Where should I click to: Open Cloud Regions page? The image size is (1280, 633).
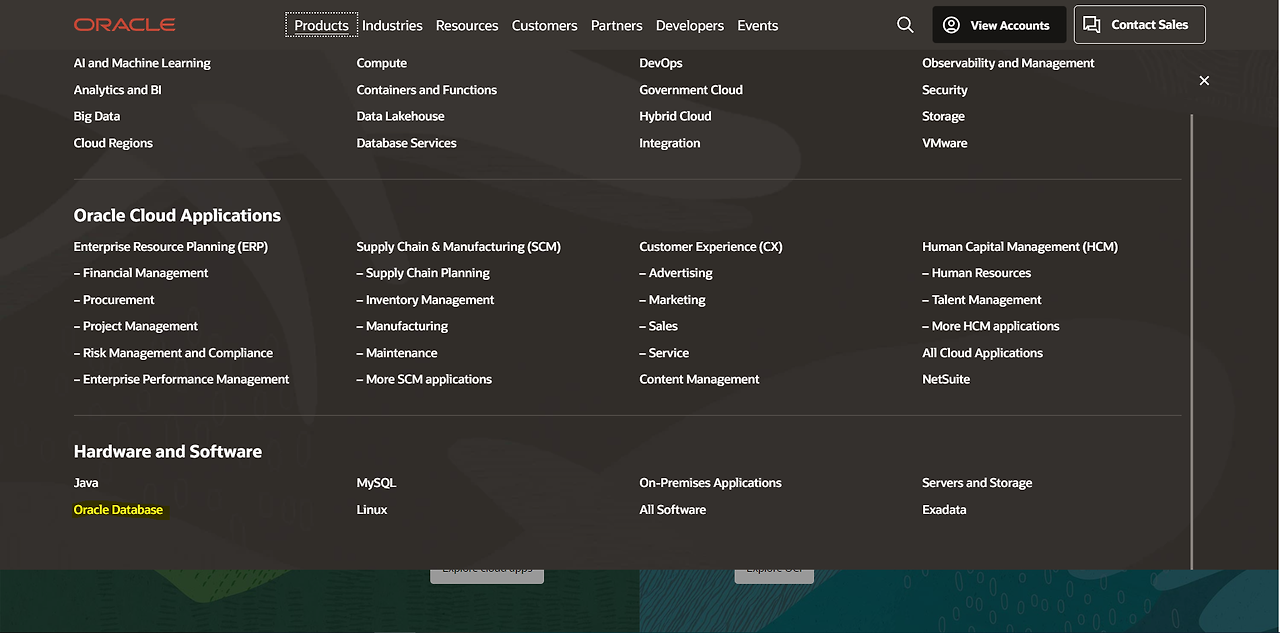pyautogui.click(x=113, y=143)
